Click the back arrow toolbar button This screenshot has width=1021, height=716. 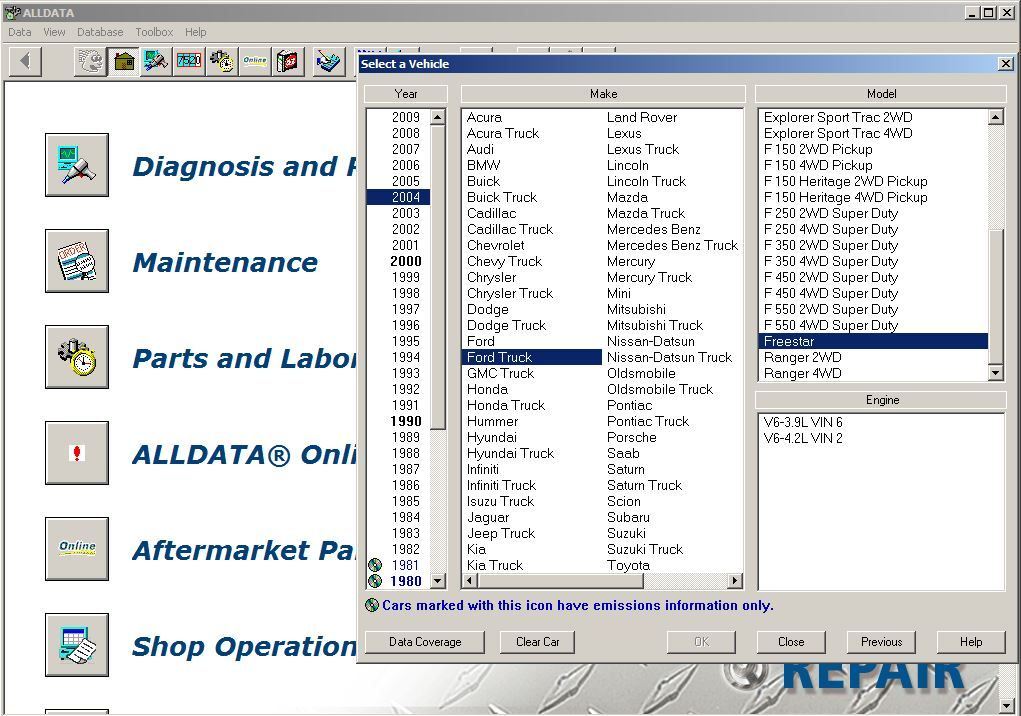click(x=25, y=61)
